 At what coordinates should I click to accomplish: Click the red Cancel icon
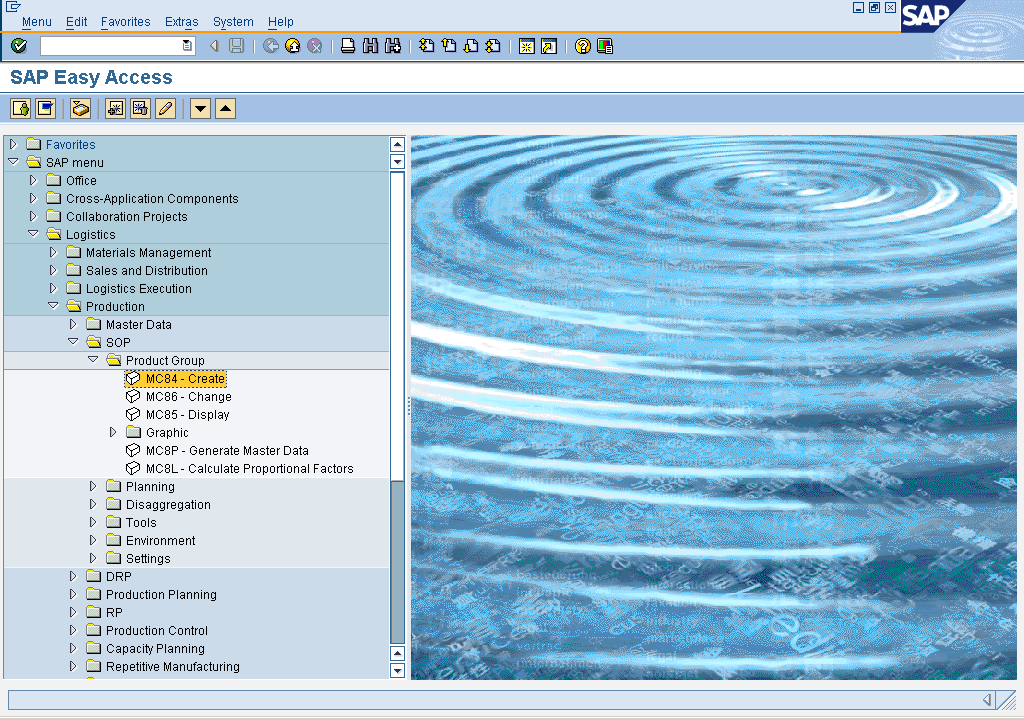pyautogui.click(x=315, y=46)
